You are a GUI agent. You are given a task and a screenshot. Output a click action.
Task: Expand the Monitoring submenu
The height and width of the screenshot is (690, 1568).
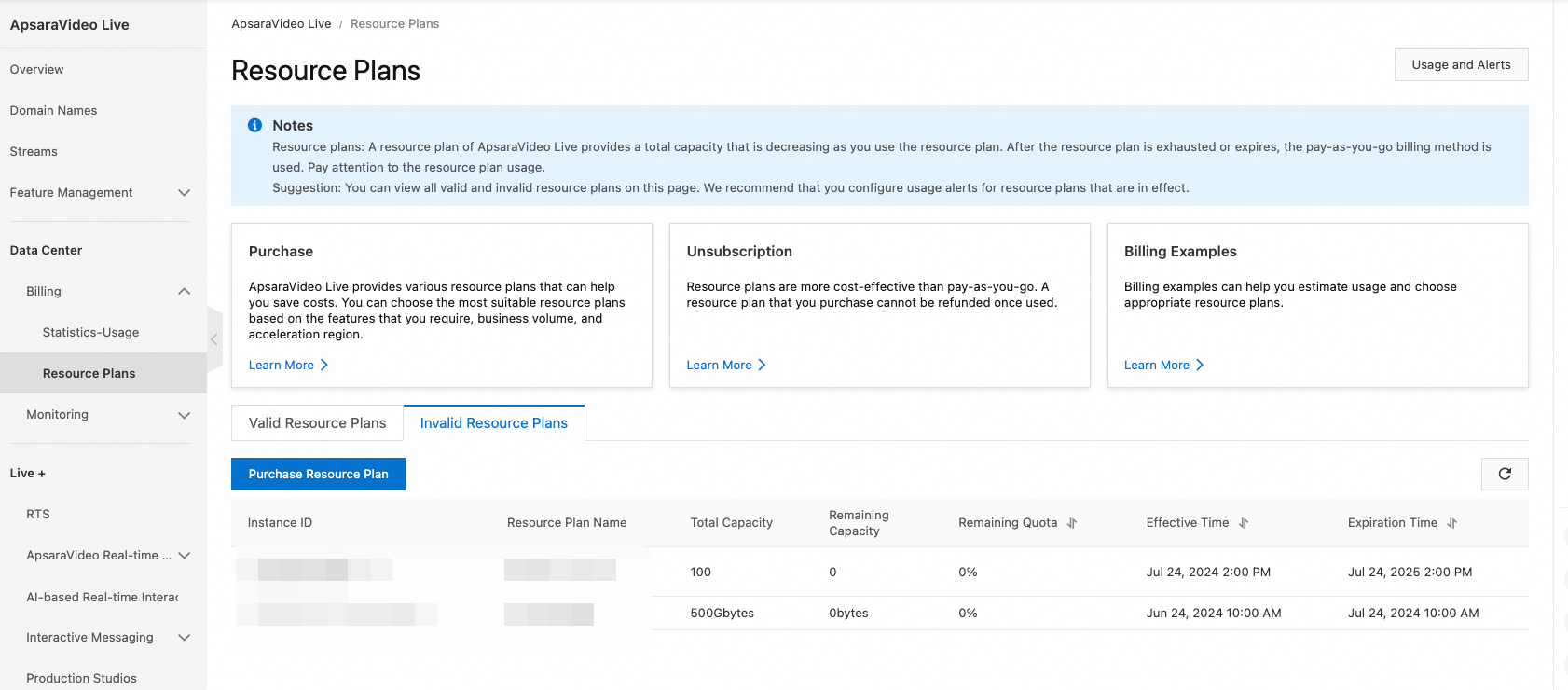tap(184, 415)
